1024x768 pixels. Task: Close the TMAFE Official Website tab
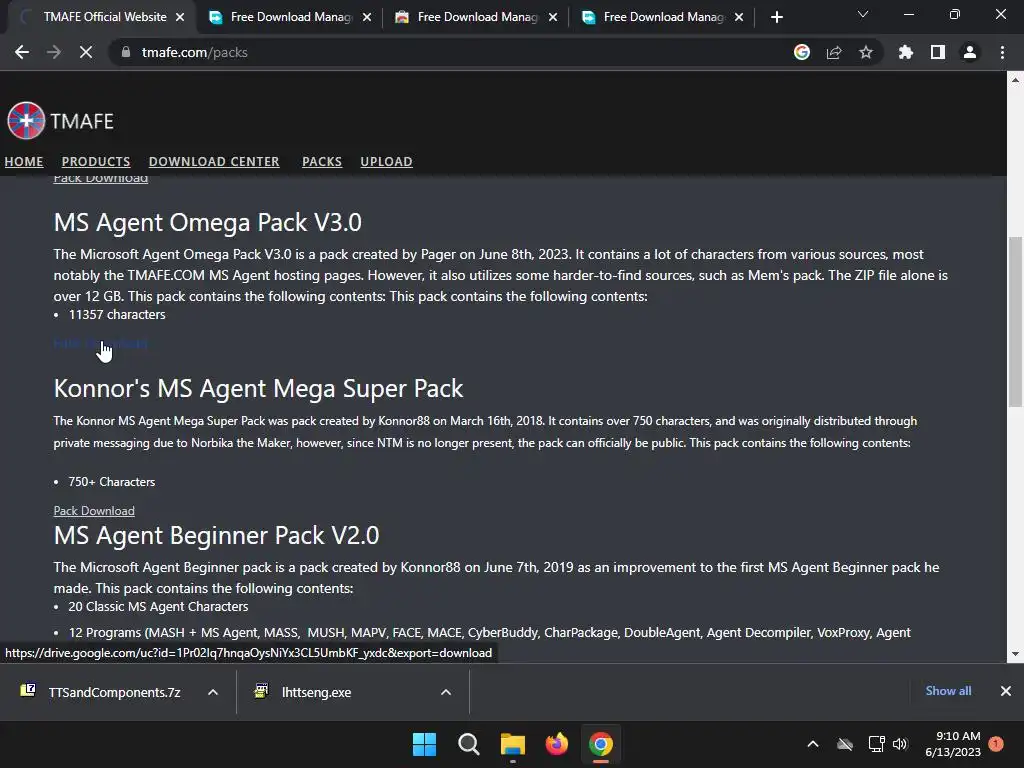[180, 17]
